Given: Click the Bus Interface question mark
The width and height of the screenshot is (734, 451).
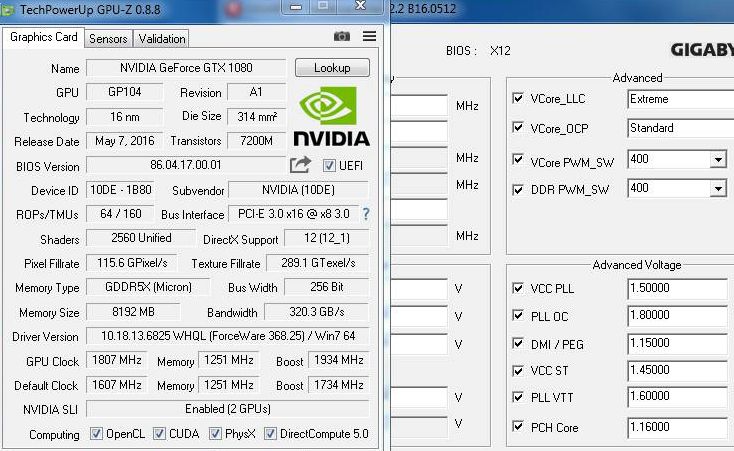Looking at the screenshot, I should pyautogui.click(x=366, y=214).
